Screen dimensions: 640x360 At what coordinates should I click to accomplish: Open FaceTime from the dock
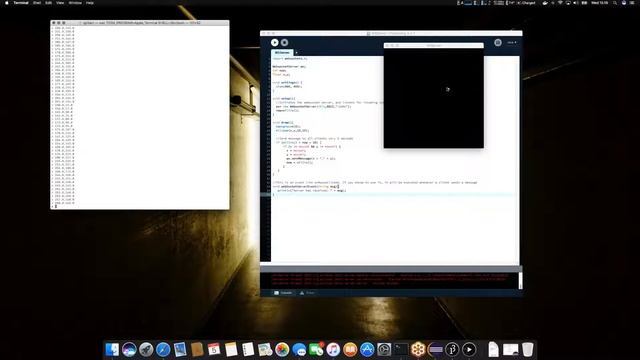(316, 349)
